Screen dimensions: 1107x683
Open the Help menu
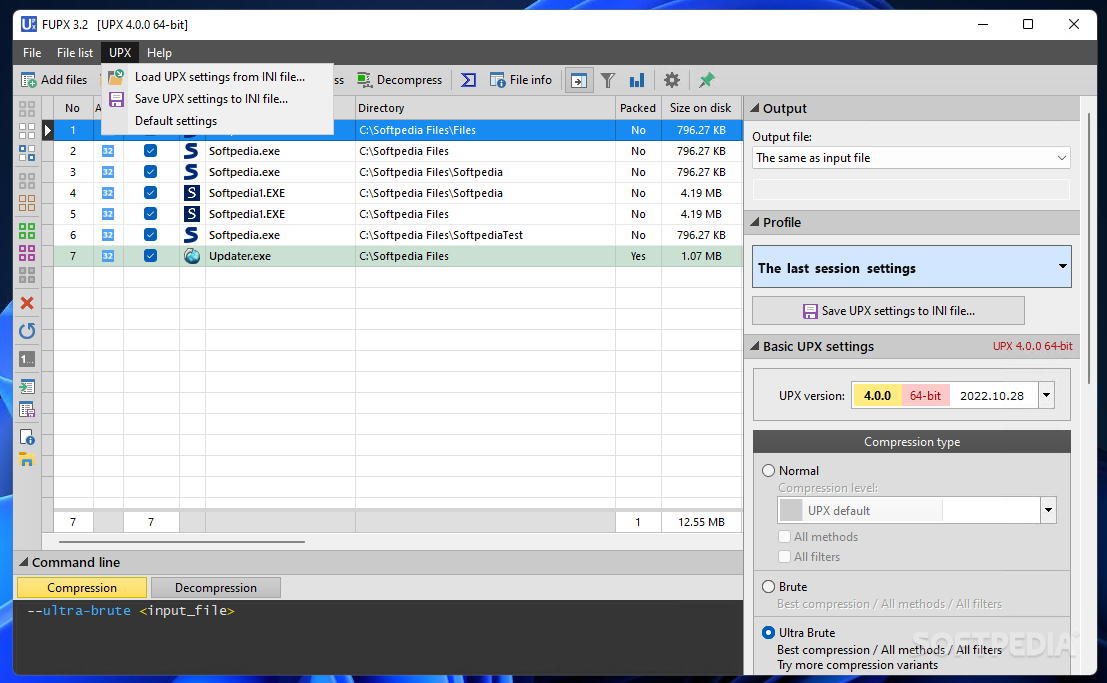[x=159, y=53]
